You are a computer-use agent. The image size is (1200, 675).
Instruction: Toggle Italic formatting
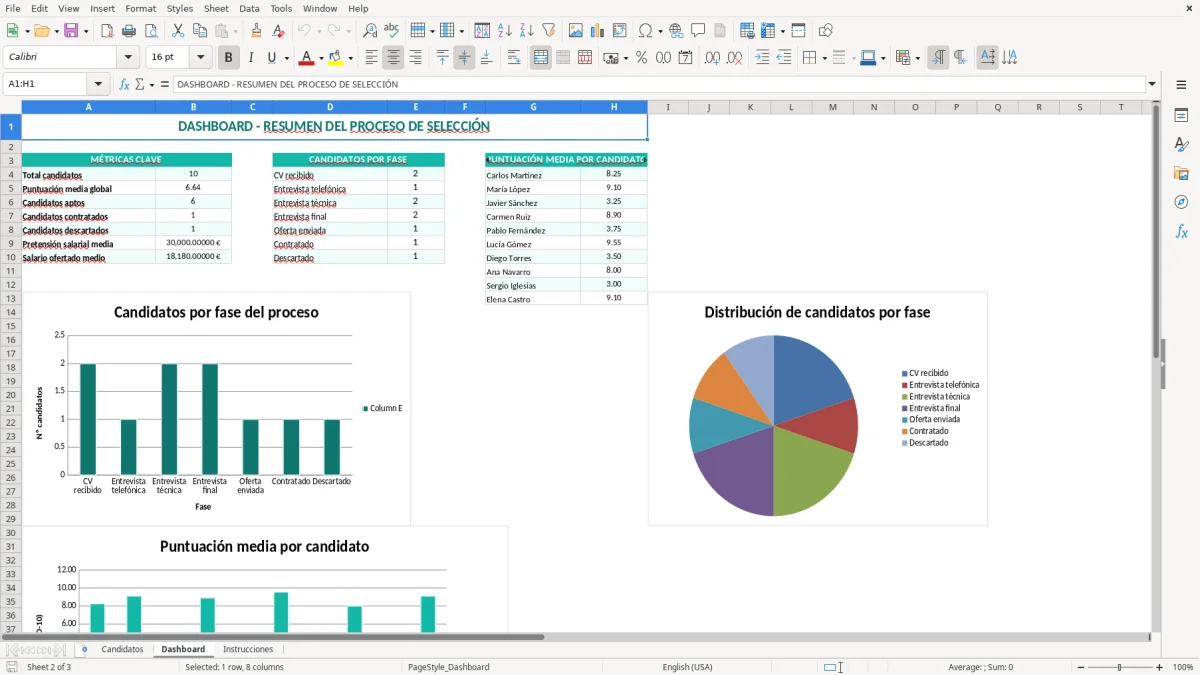251,58
